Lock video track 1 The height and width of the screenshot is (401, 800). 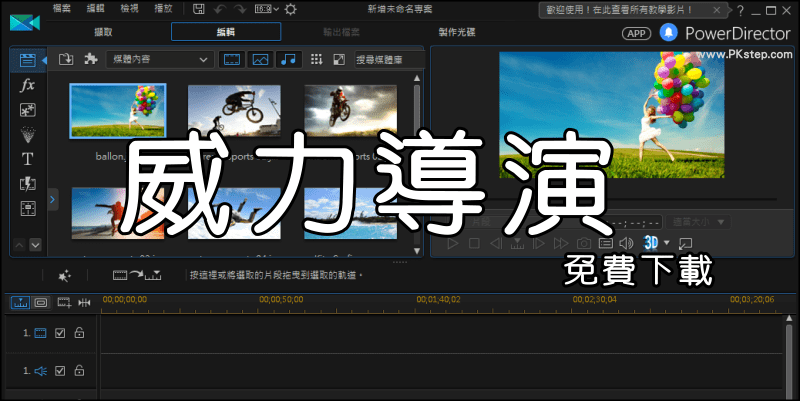[79, 333]
